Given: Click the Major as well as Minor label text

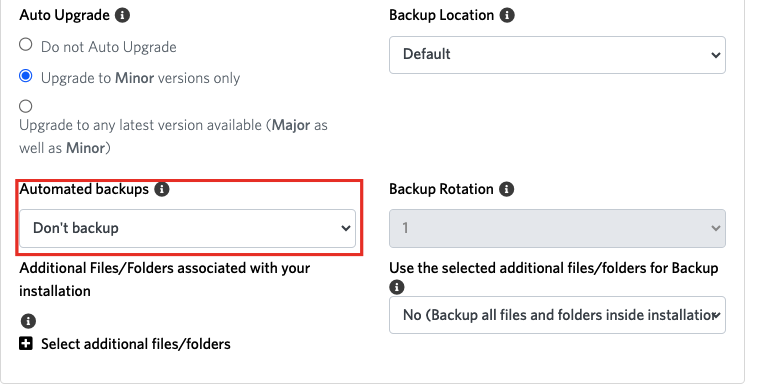Looking at the screenshot, I should click(x=173, y=136).
